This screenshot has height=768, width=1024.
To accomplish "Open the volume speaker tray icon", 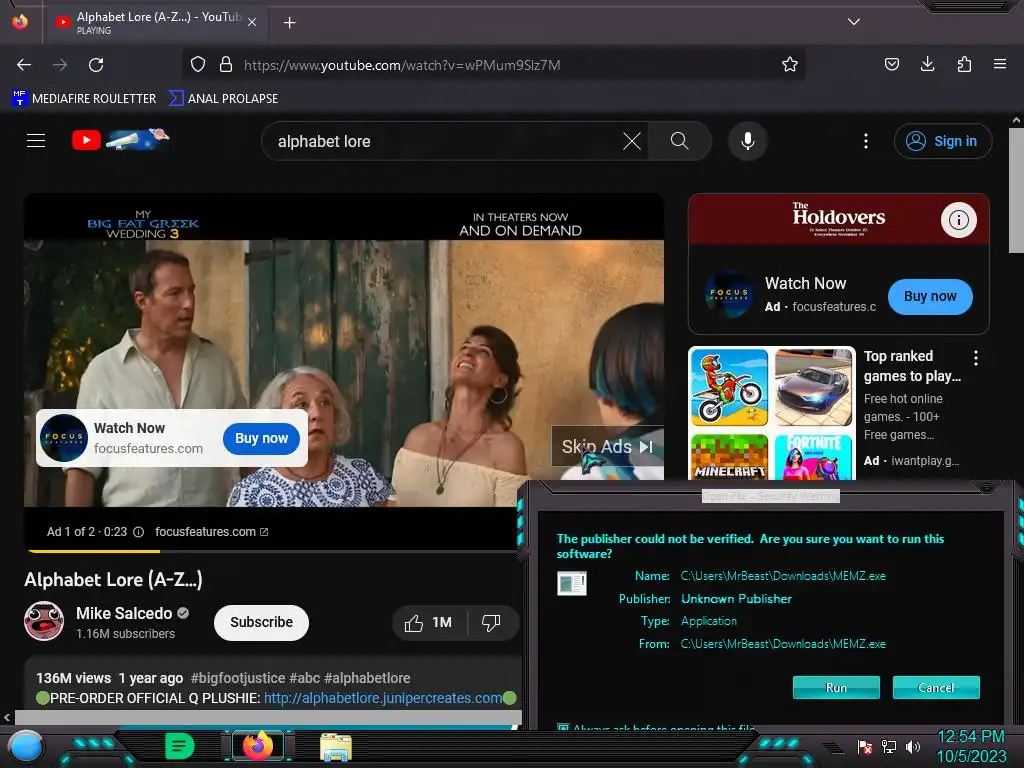I will tap(912, 746).
